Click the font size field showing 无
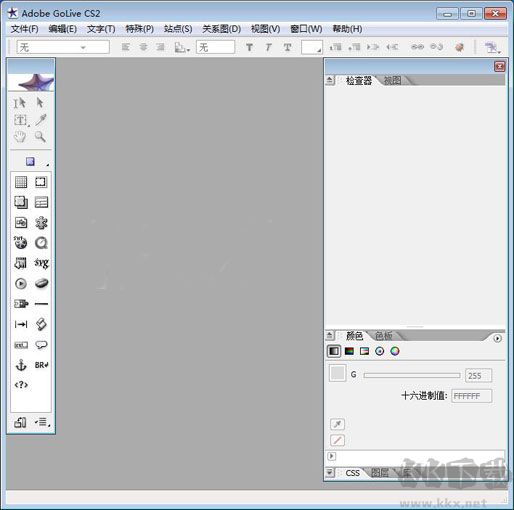Screen dimensions: 514x510 pyautogui.click(x=215, y=47)
